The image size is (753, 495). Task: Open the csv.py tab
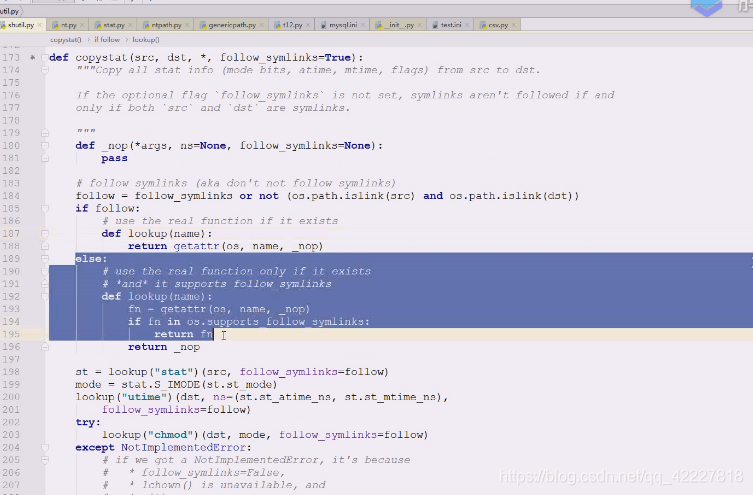pyautogui.click(x=498, y=25)
